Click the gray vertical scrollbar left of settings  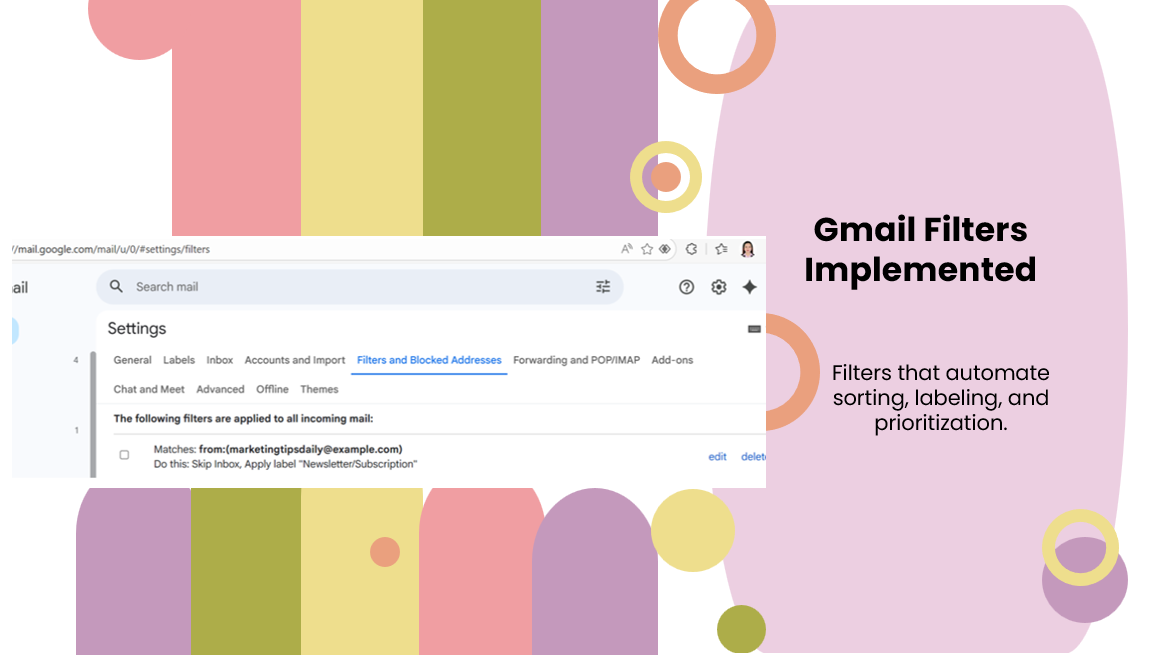click(x=93, y=414)
